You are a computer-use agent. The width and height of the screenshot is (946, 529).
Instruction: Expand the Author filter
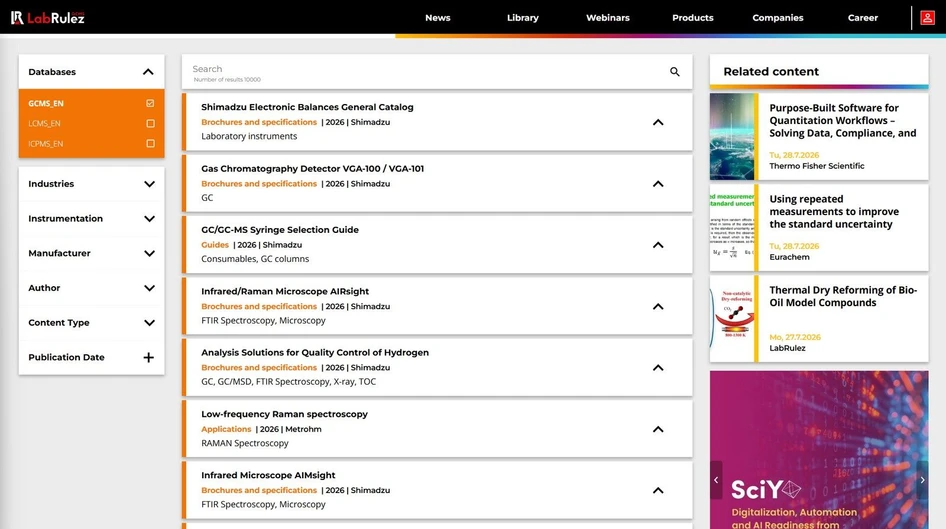click(149, 288)
